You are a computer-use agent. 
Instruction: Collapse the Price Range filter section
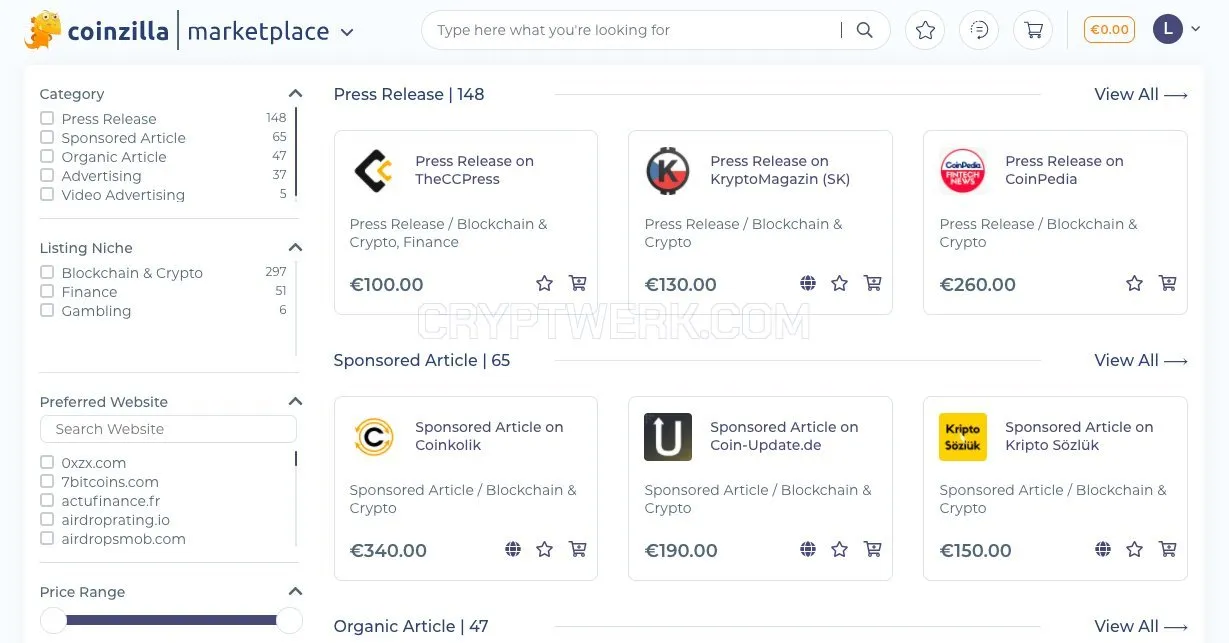tap(295, 591)
